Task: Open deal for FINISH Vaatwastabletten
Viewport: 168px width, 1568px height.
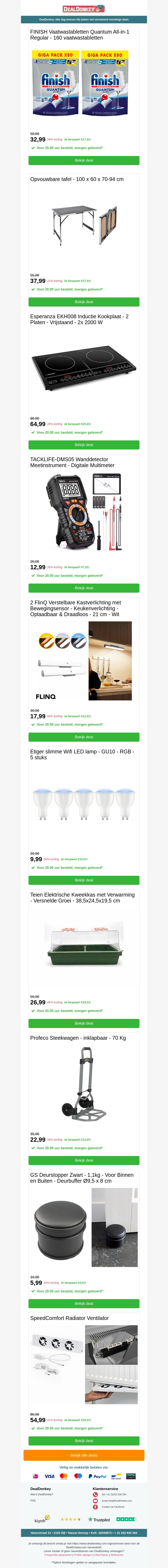Action: click(x=84, y=160)
